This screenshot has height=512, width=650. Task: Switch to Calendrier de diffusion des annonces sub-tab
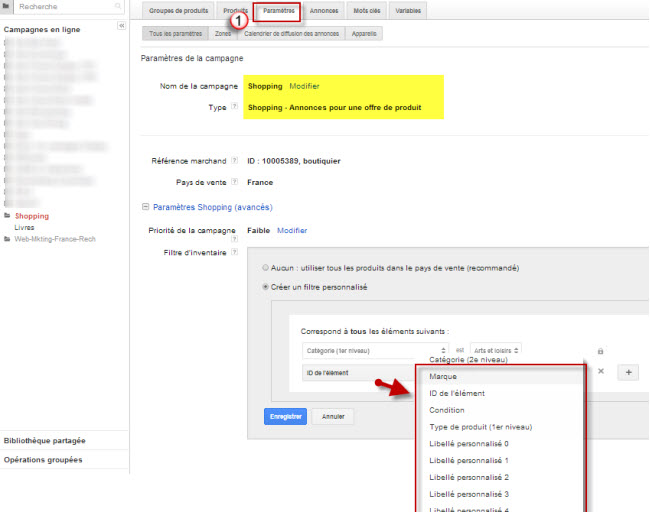pyautogui.click(x=291, y=34)
